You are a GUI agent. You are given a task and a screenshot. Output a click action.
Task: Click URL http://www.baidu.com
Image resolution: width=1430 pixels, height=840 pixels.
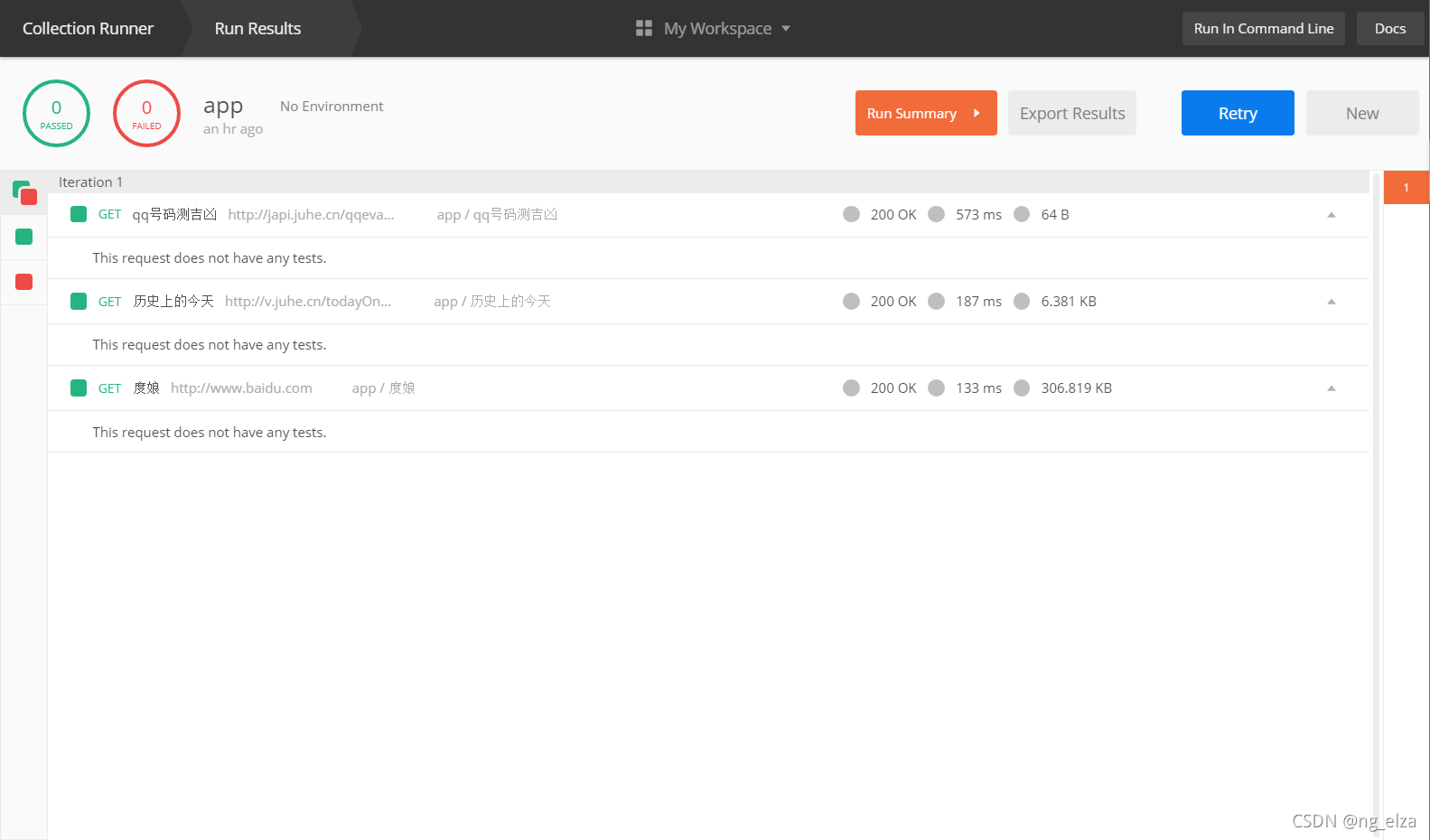point(241,387)
